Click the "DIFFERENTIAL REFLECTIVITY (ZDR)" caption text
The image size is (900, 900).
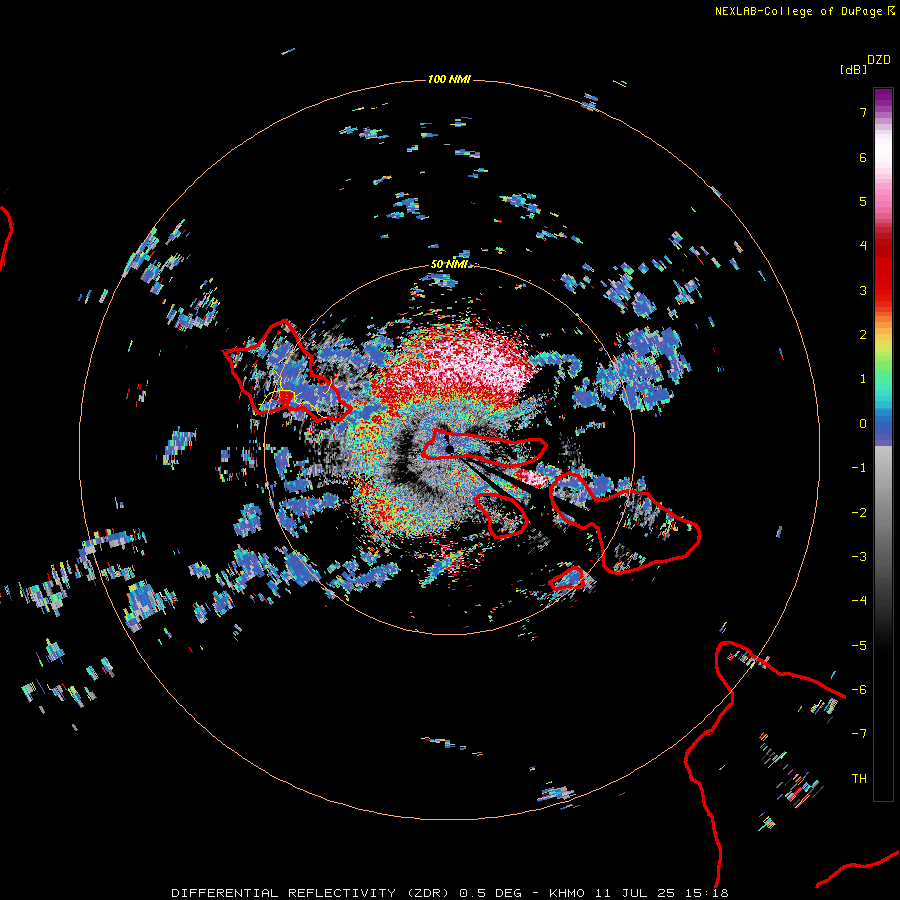click(313, 893)
